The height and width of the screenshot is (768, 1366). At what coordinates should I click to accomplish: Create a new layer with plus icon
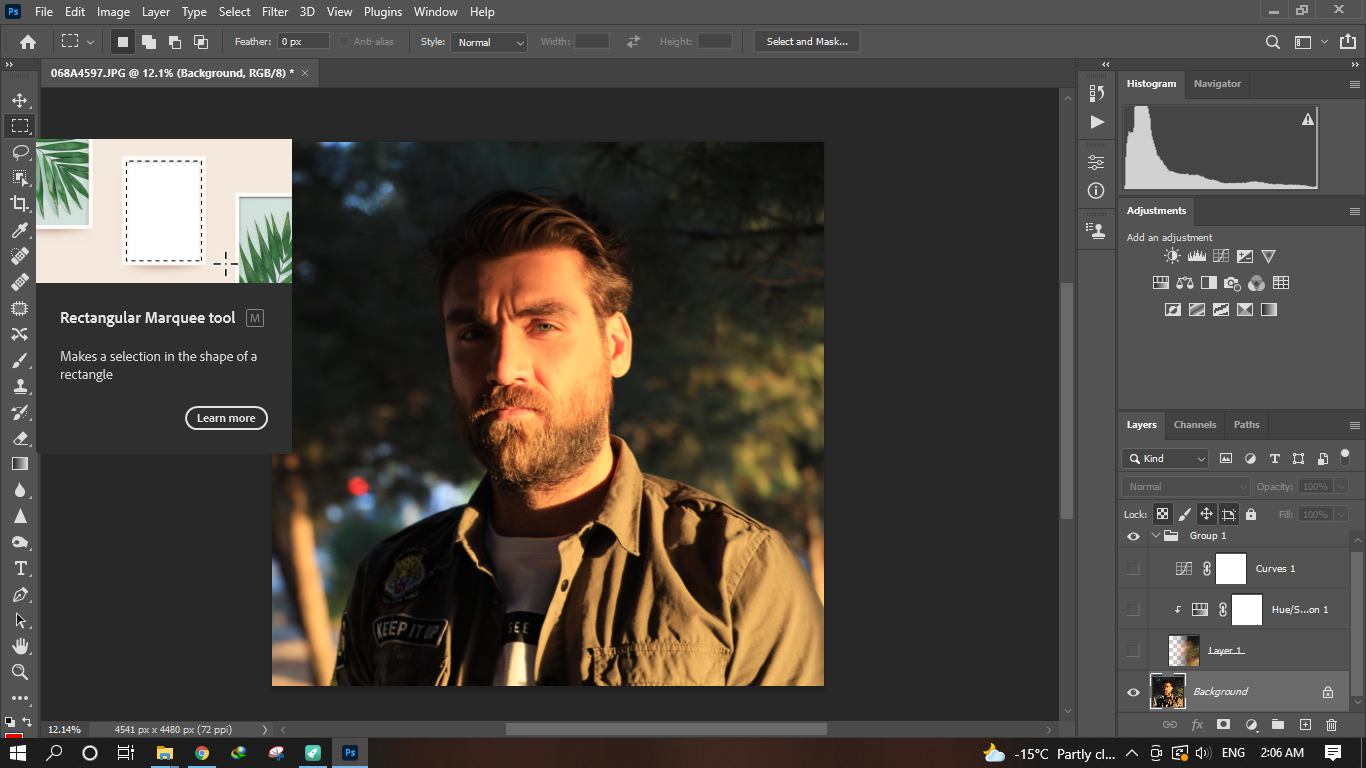[x=1304, y=724]
